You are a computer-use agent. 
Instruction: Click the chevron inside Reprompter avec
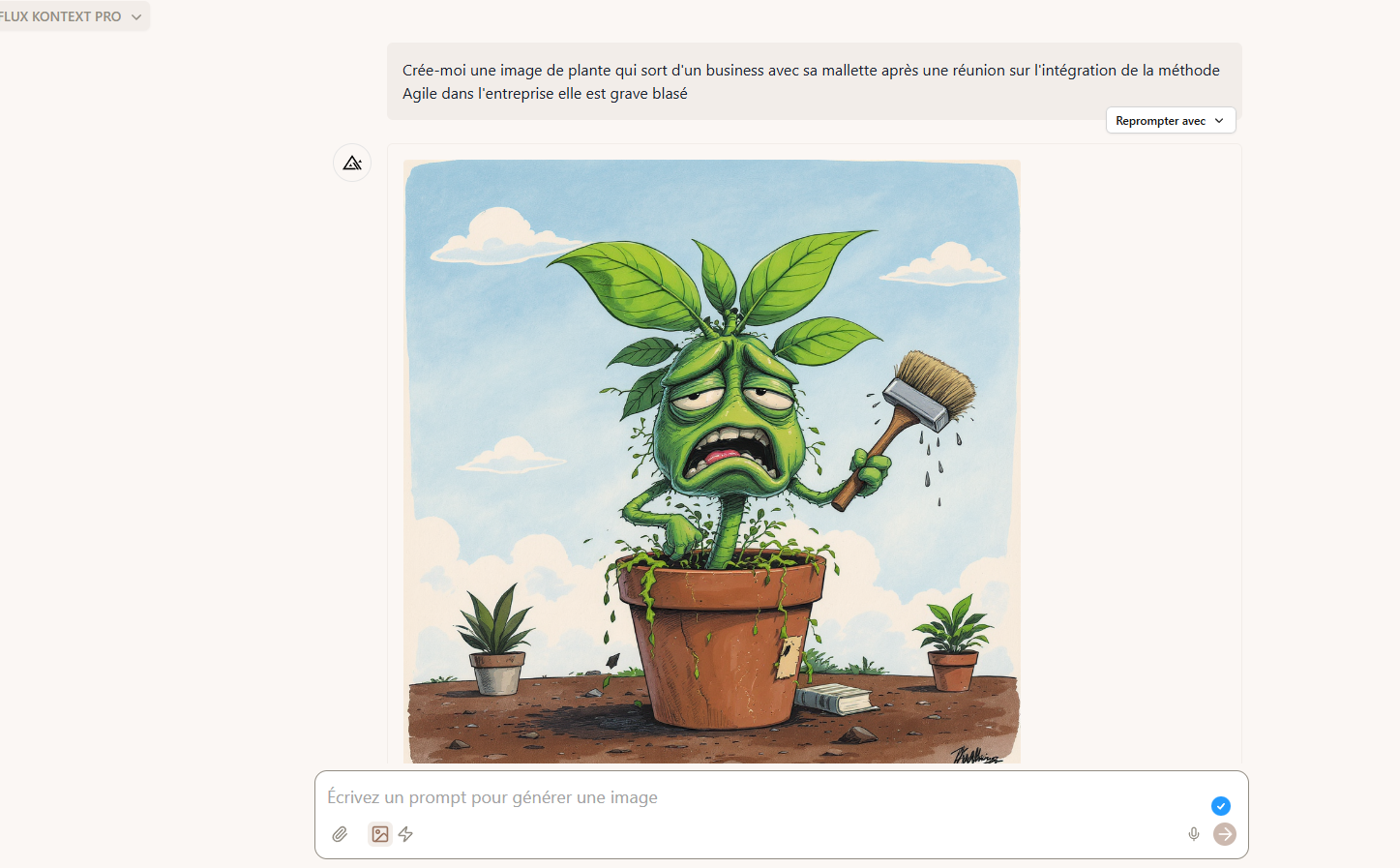pos(1219,121)
